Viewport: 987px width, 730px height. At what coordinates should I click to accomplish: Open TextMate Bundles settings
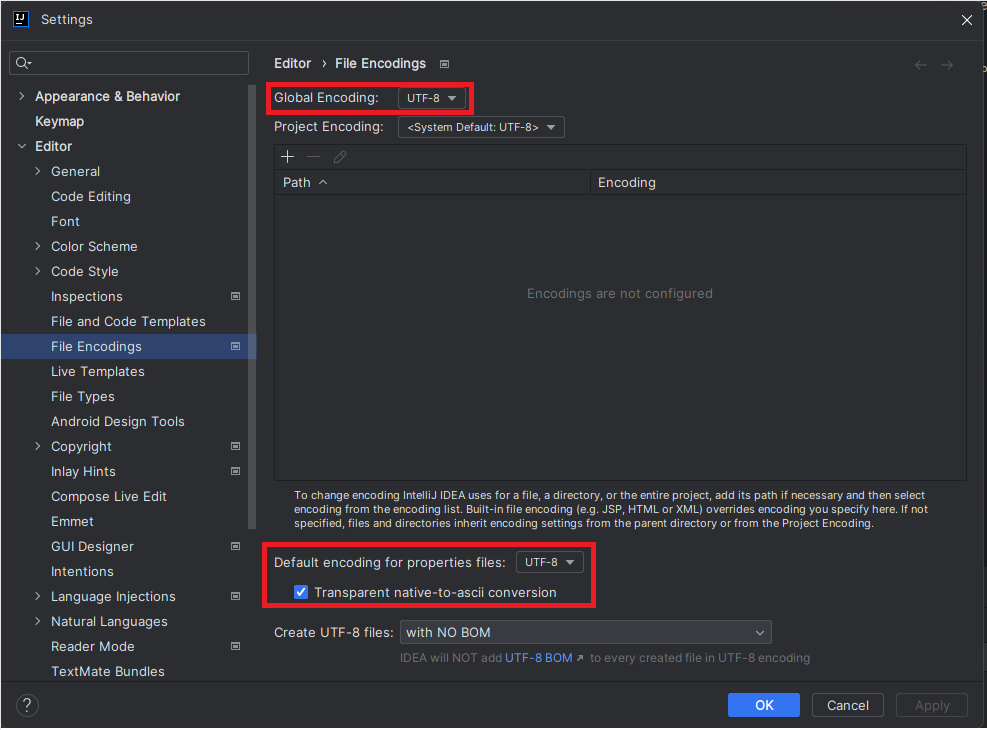click(x=108, y=671)
